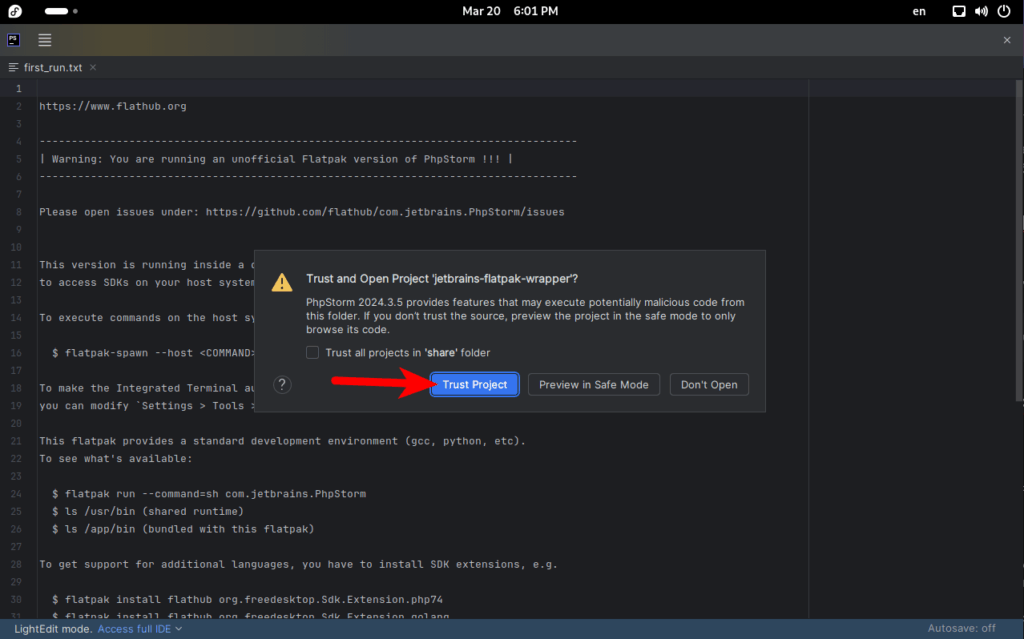The width and height of the screenshot is (1024, 639).
Task: Open the hamburger main menu
Action: click(x=44, y=40)
